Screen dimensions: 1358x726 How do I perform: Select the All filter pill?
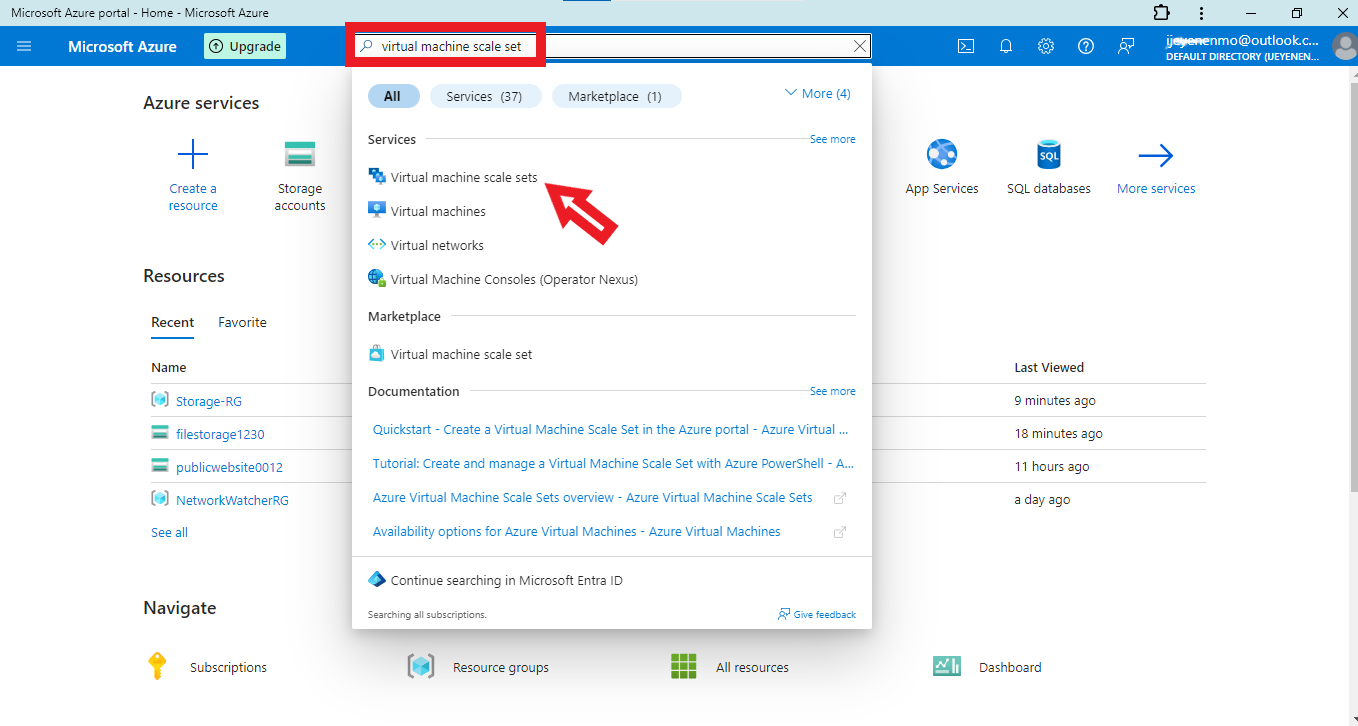coord(392,96)
